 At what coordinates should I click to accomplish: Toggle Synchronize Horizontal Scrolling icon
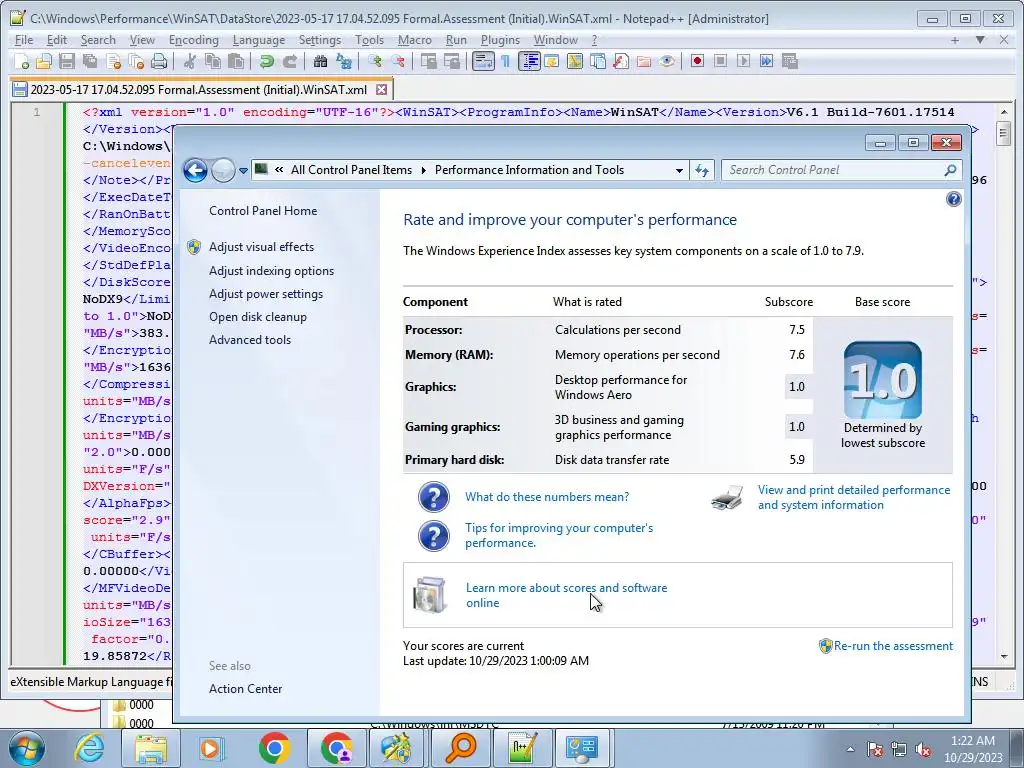[452, 61]
